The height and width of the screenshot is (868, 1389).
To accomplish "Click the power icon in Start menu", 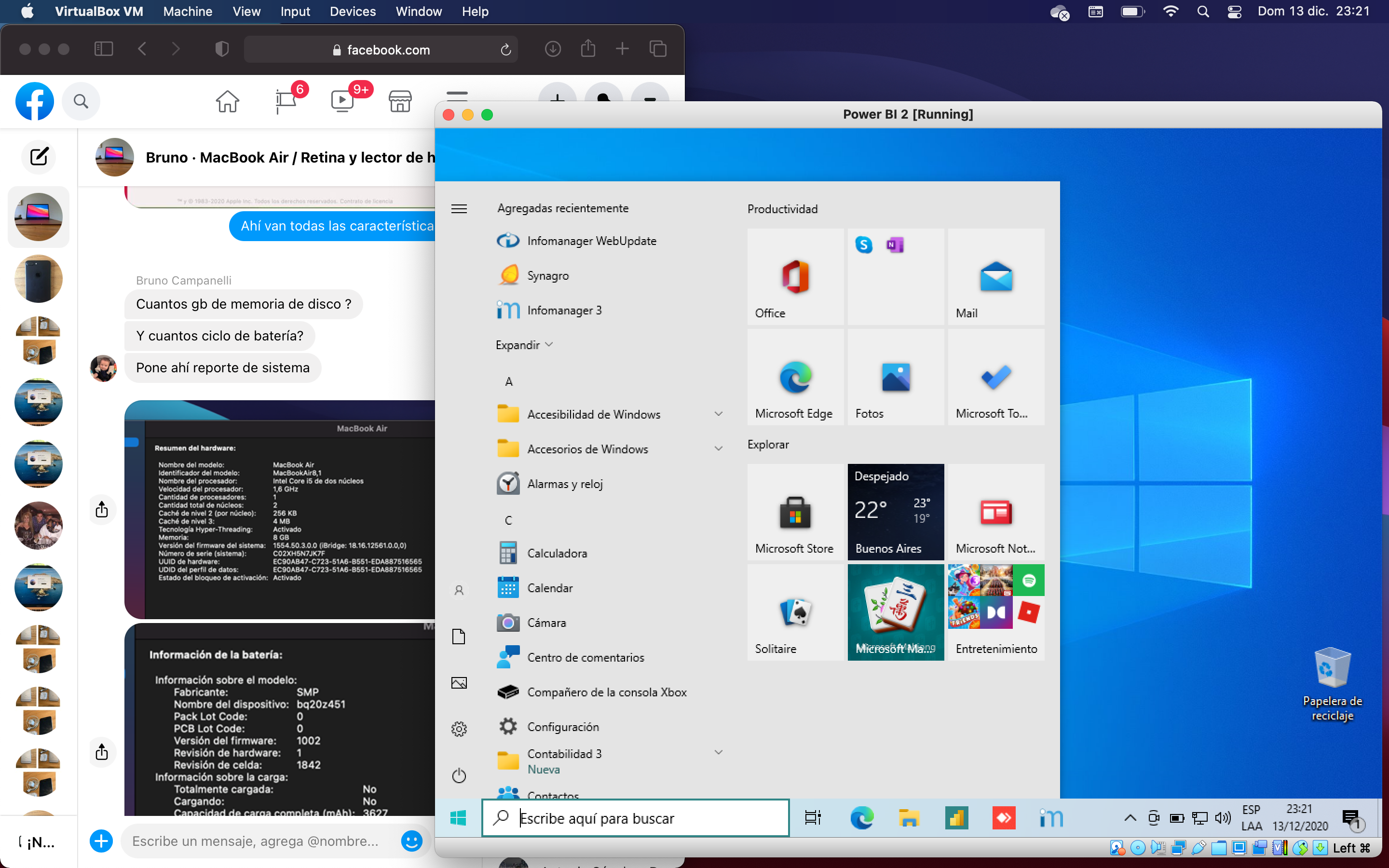I will tap(459, 775).
